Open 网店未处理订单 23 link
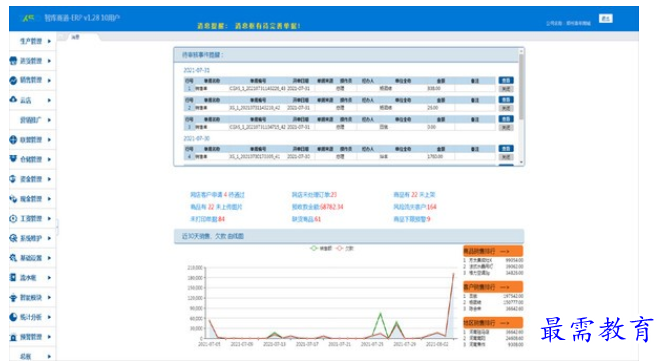Screen dimensions: 662x361 click(x=314, y=195)
